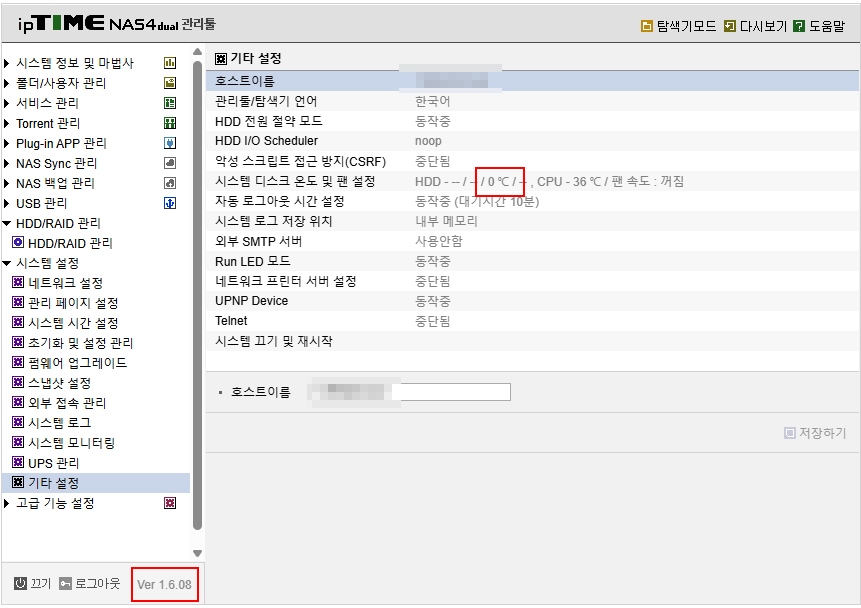
Task: Click the 로그아웃 text link
Action: [x=97, y=583]
